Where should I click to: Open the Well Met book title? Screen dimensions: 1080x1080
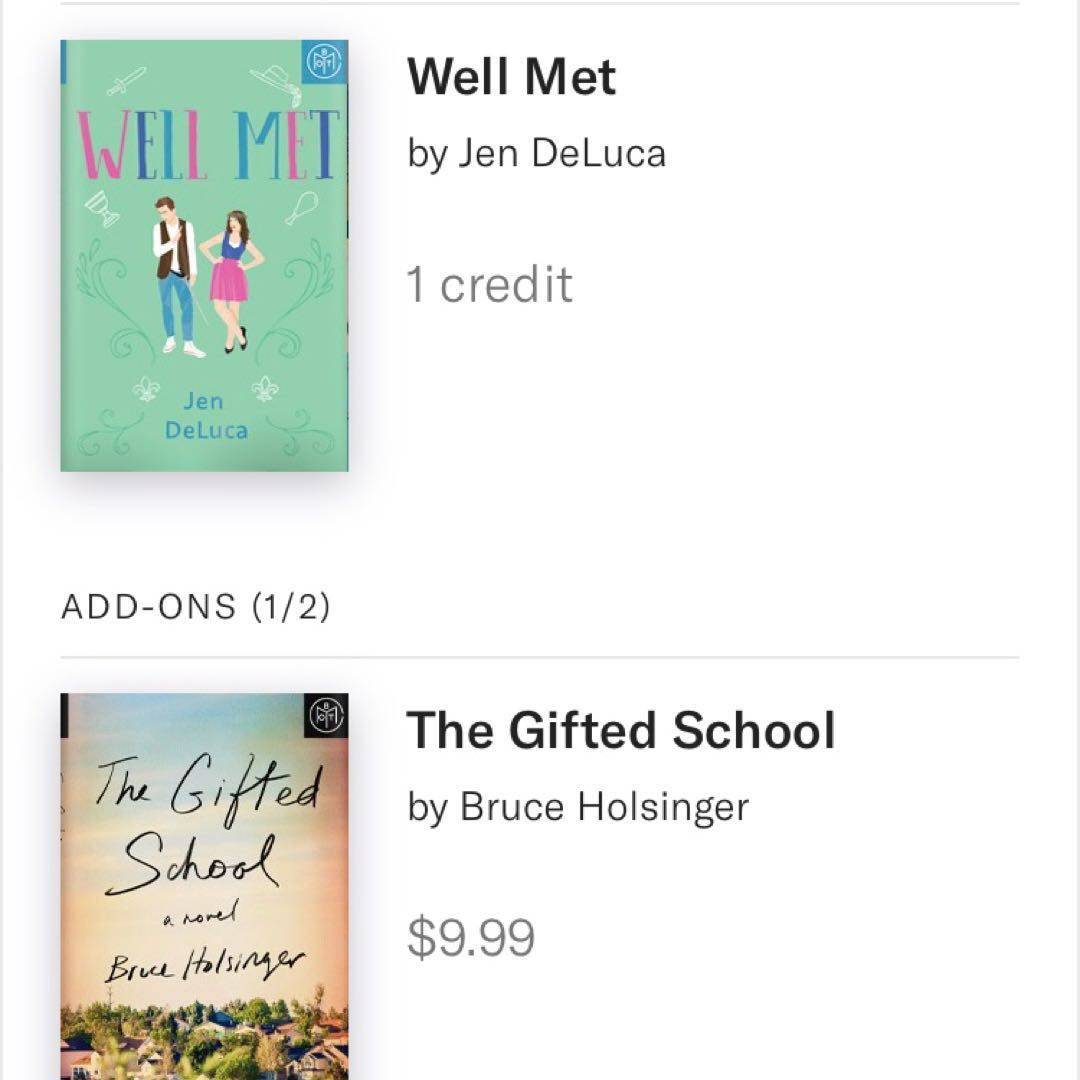(x=511, y=77)
